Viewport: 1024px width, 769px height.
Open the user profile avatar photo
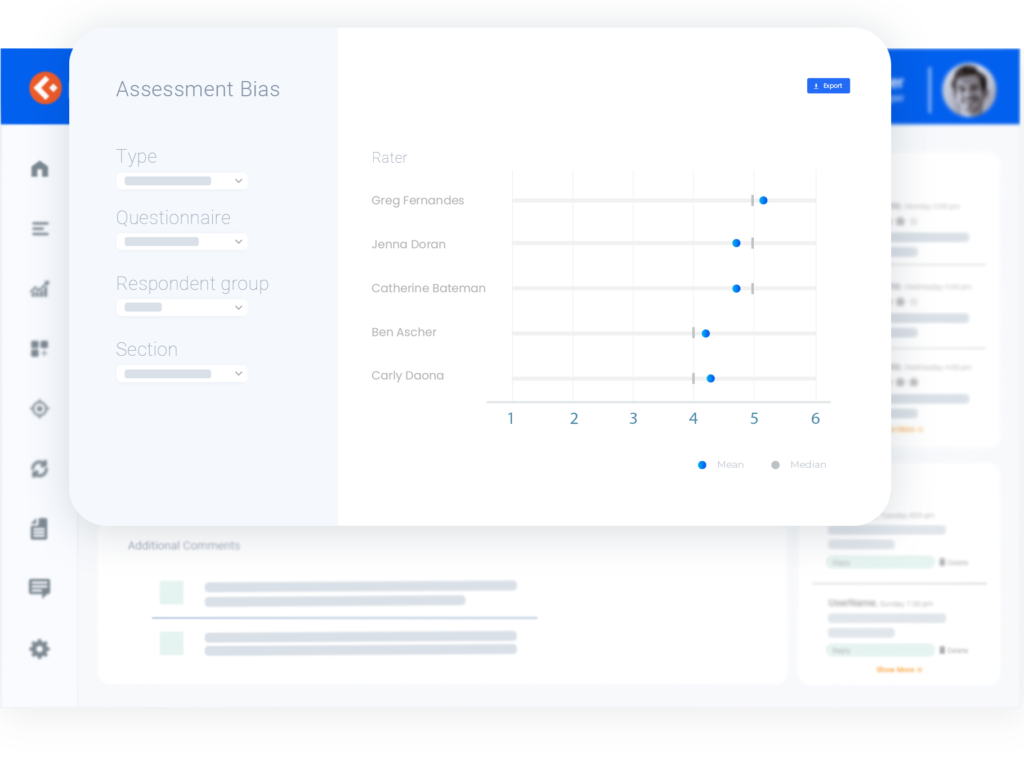coord(968,90)
